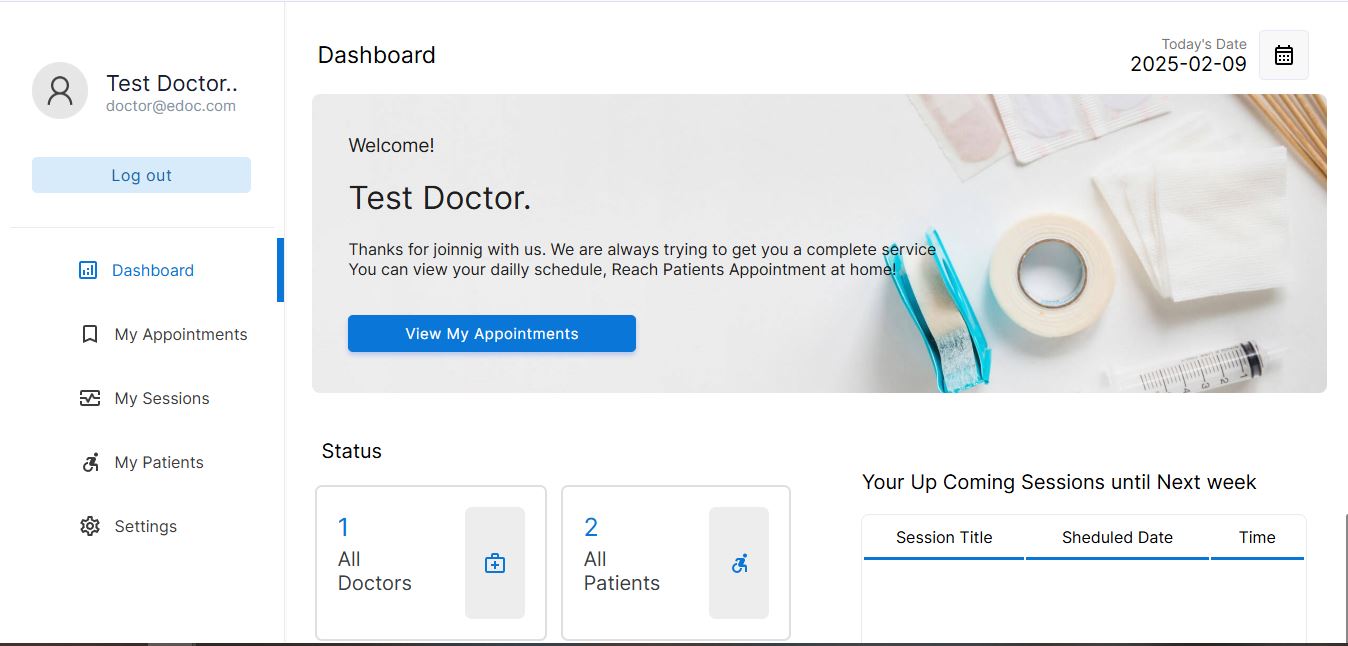Screen dimensions: 1348x646
Task: Click the wheelchair icon beside My Patients
Action: (90, 462)
